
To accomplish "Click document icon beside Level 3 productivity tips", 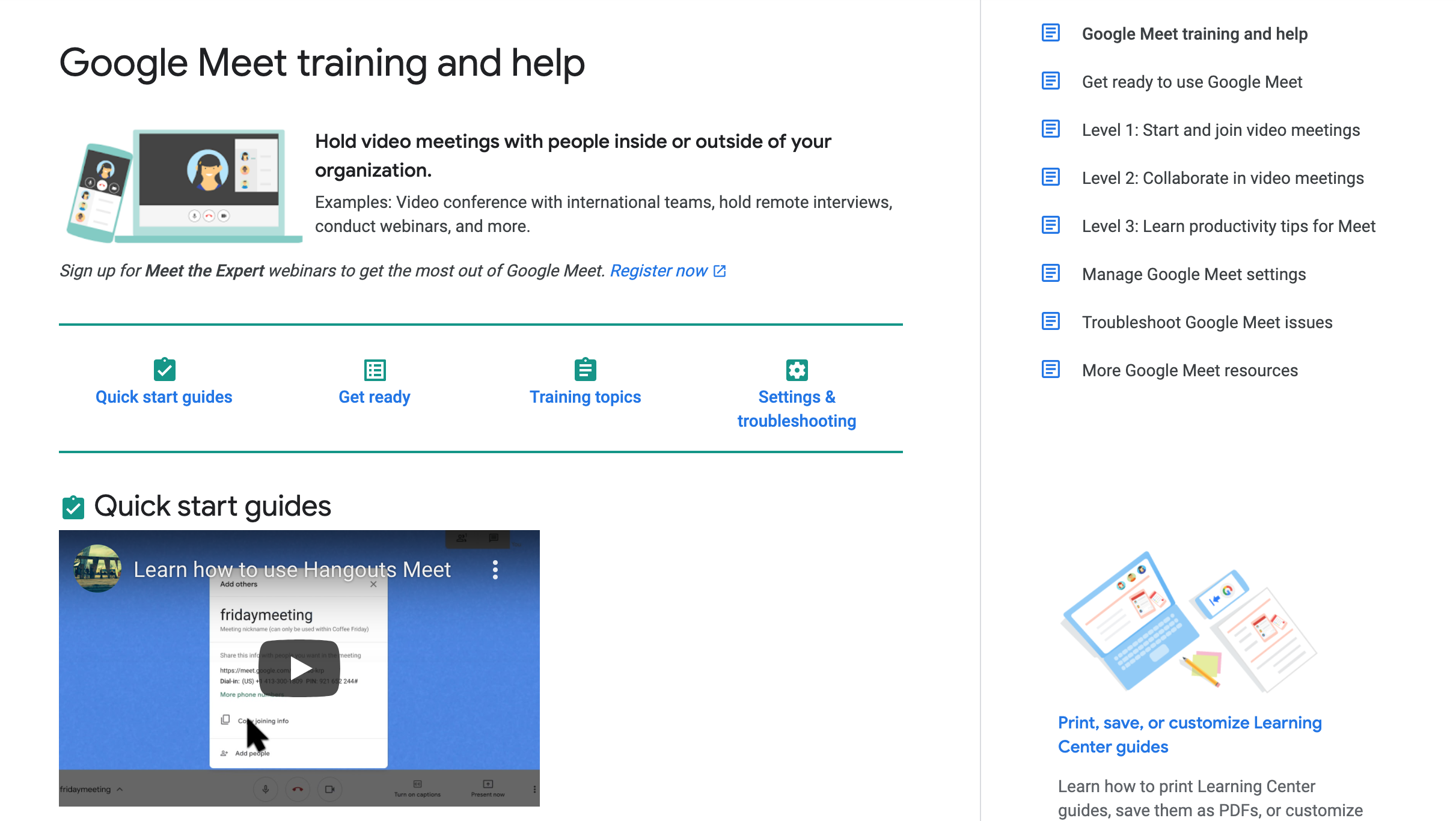I will 1050,225.
